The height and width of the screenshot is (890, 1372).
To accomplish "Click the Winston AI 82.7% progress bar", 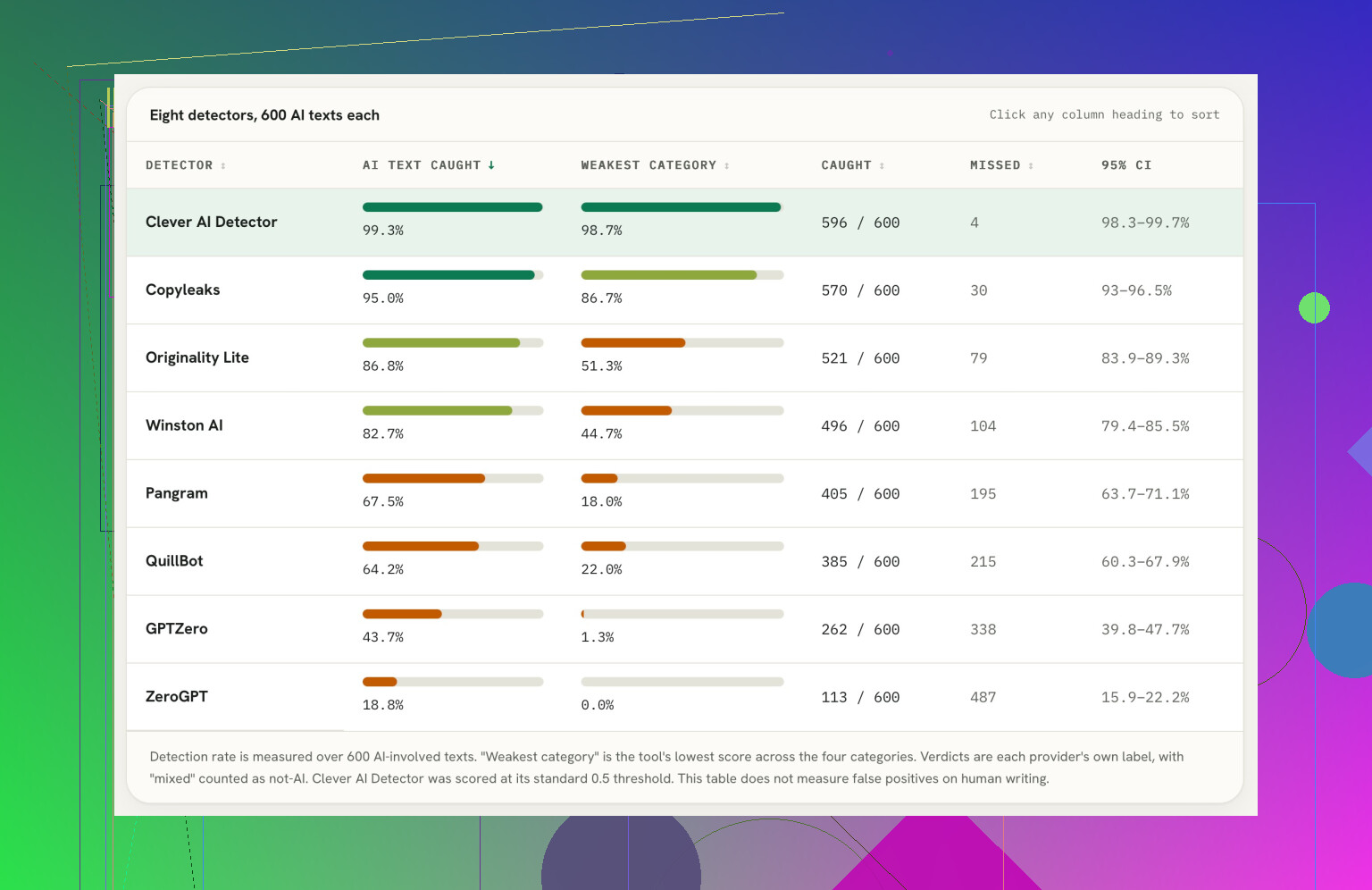I will point(453,411).
